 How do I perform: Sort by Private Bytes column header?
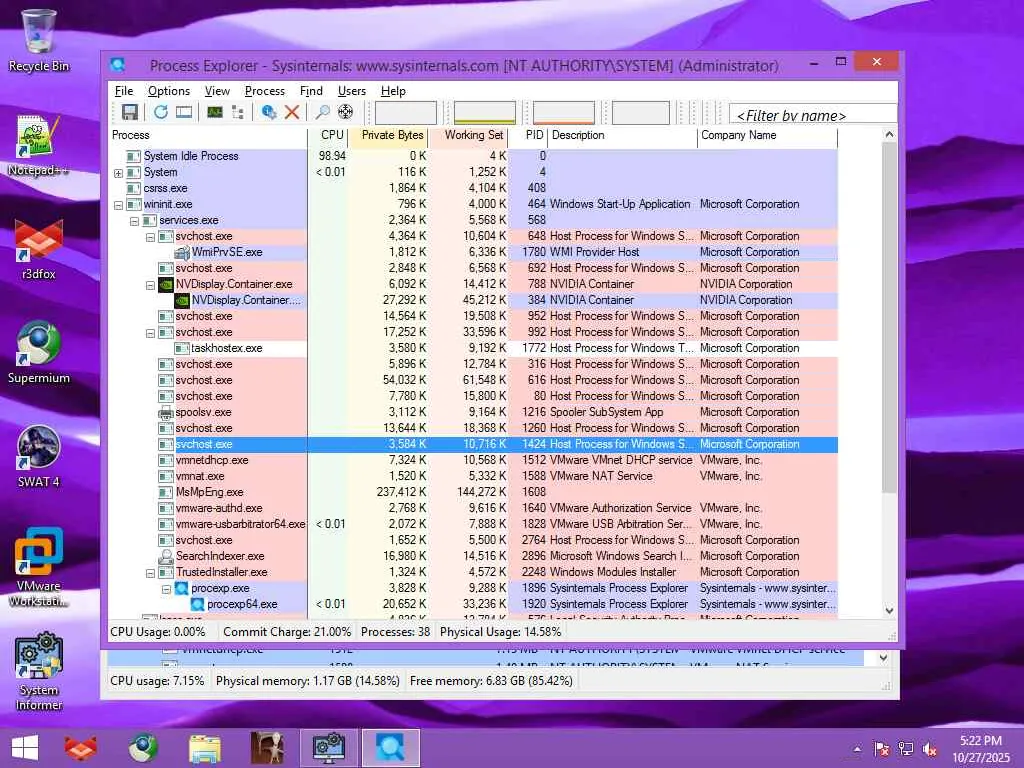click(x=389, y=135)
